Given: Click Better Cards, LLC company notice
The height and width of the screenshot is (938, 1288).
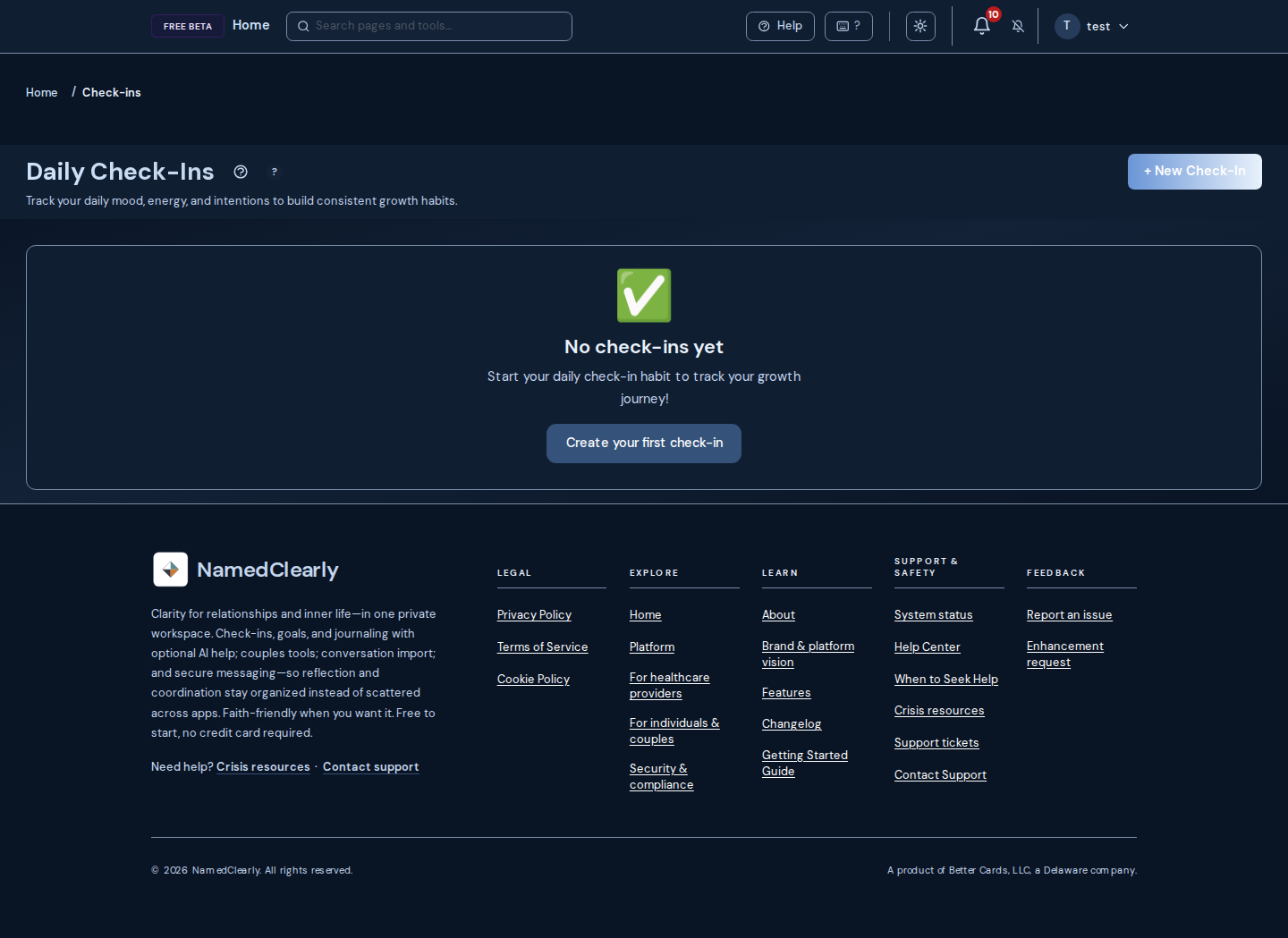Looking at the screenshot, I should (x=1012, y=870).
